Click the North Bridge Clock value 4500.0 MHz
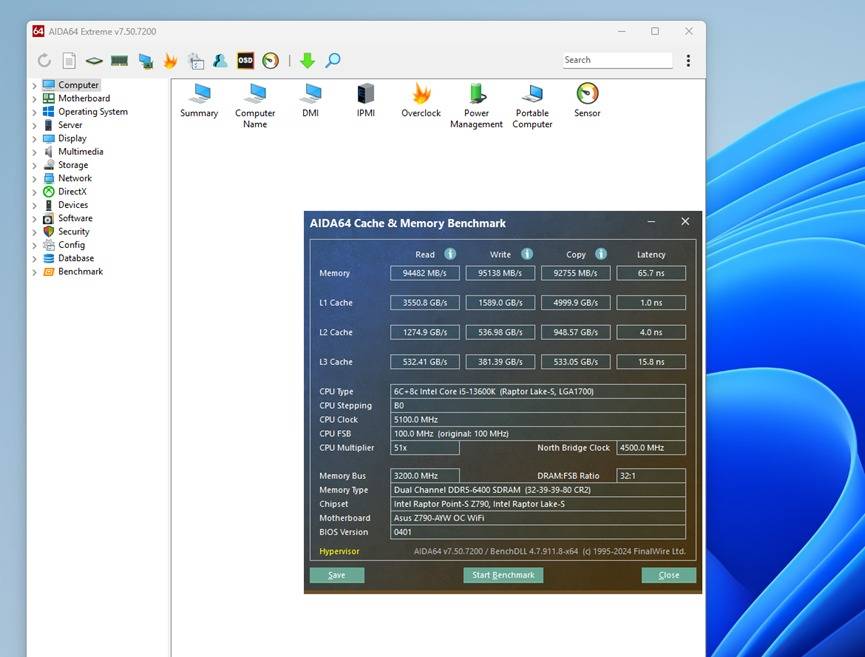This screenshot has height=657, width=865. [x=651, y=447]
